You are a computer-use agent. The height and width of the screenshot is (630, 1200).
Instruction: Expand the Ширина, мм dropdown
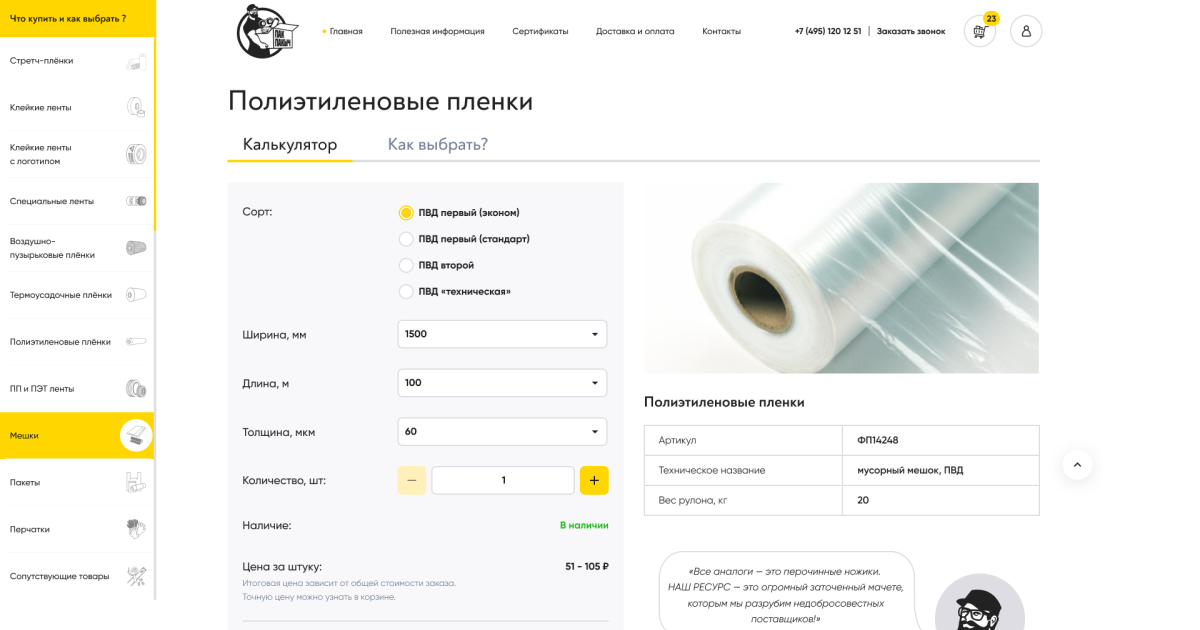coord(502,334)
